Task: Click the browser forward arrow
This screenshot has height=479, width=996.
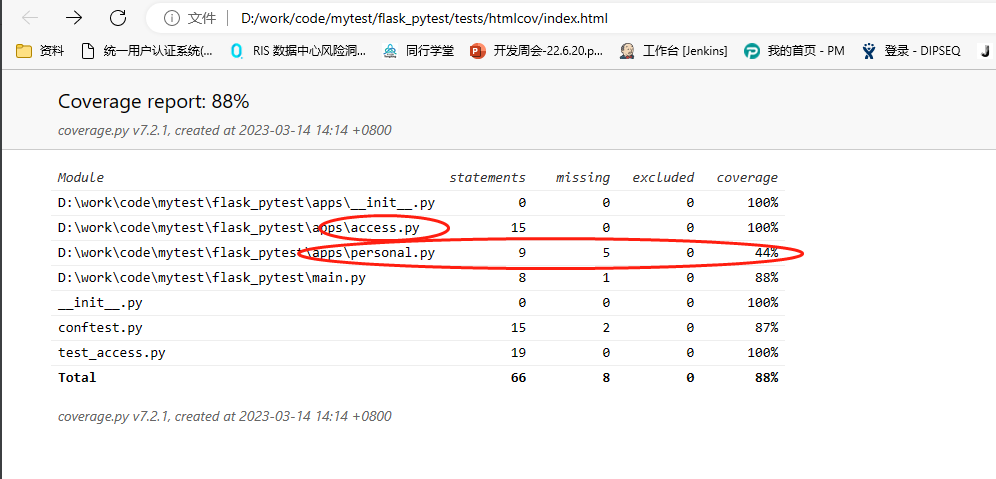Action: pyautogui.click(x=74, y=18)
